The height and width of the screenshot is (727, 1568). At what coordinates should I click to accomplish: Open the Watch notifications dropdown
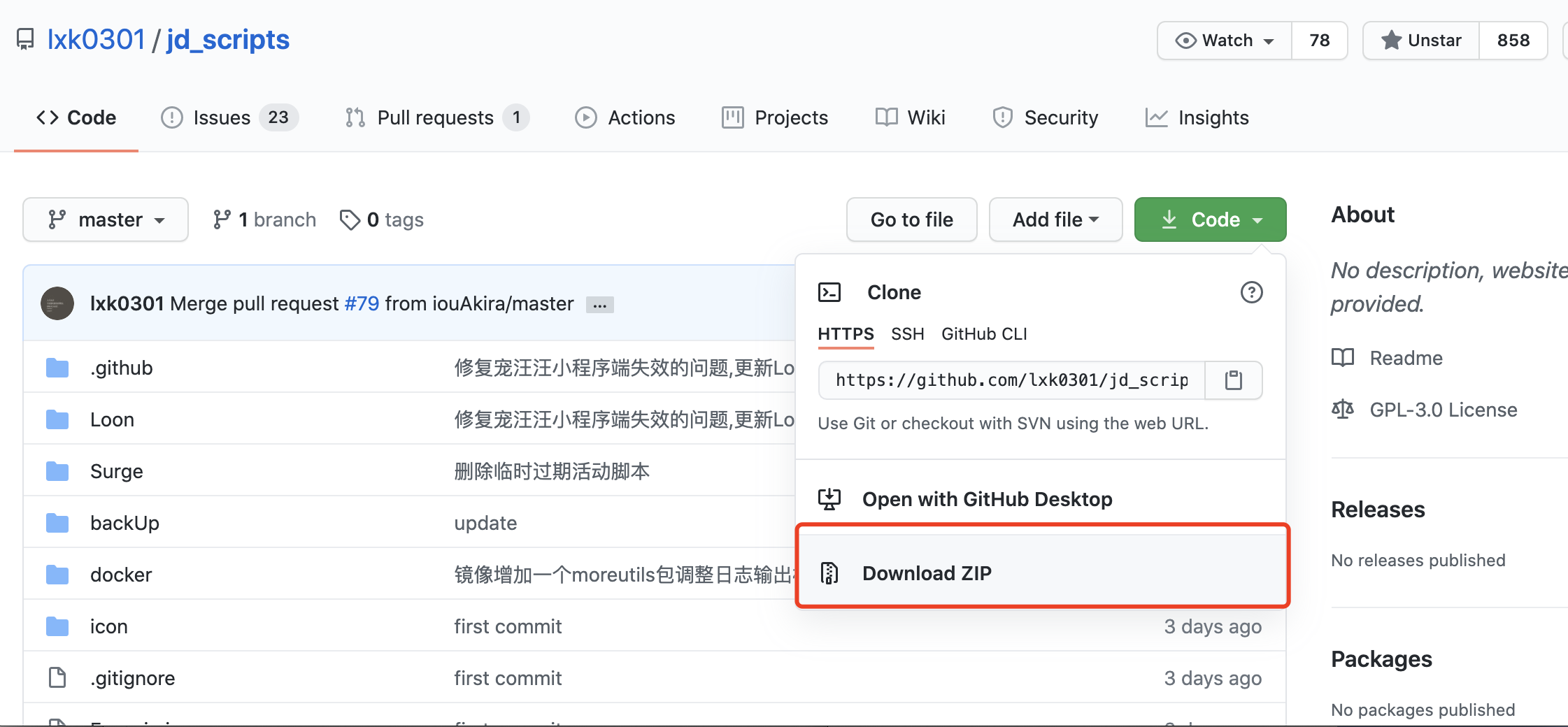pos(1225,41)
